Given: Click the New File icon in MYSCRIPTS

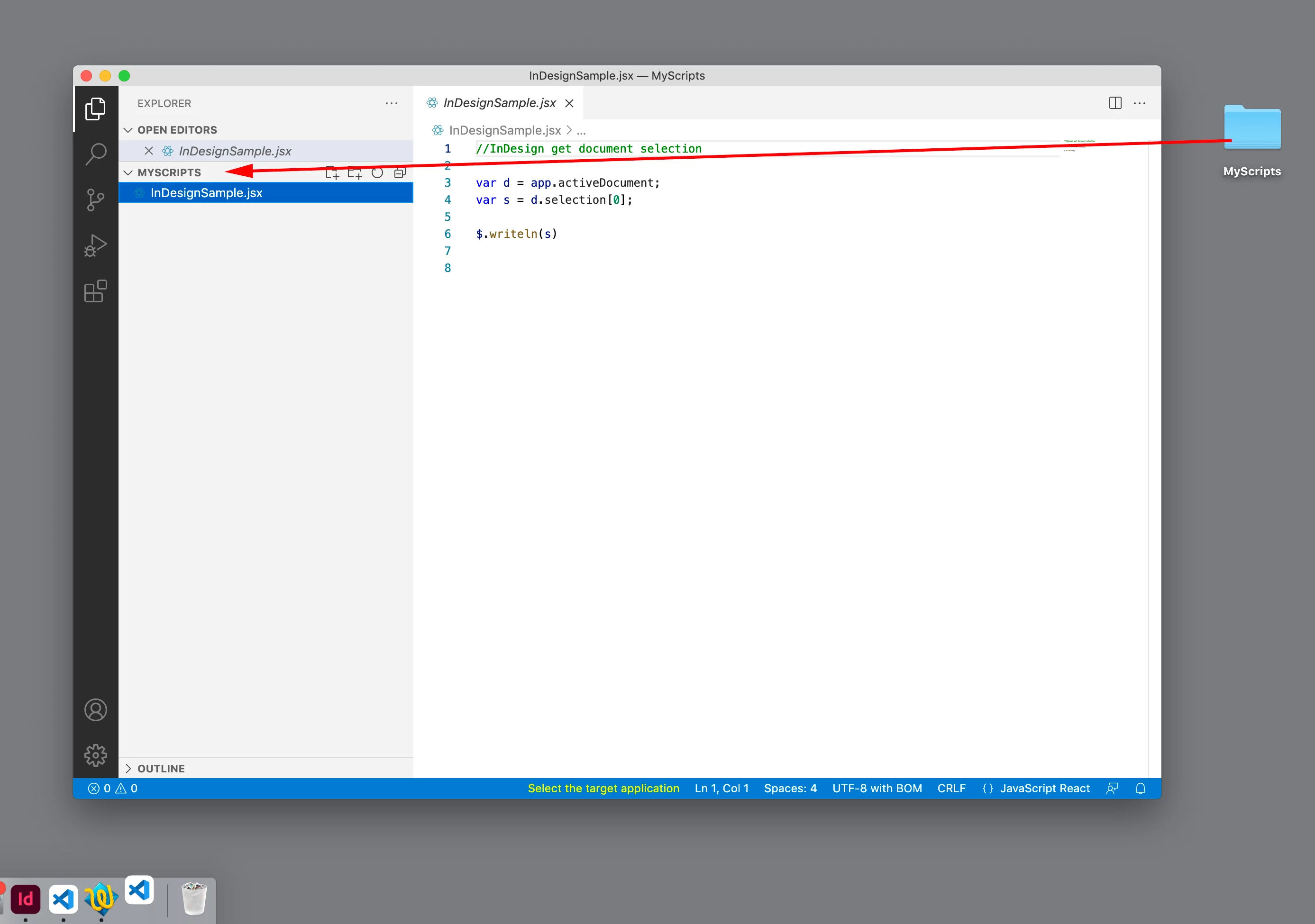Looking at the screenshot, I should (x=332, y=173).
